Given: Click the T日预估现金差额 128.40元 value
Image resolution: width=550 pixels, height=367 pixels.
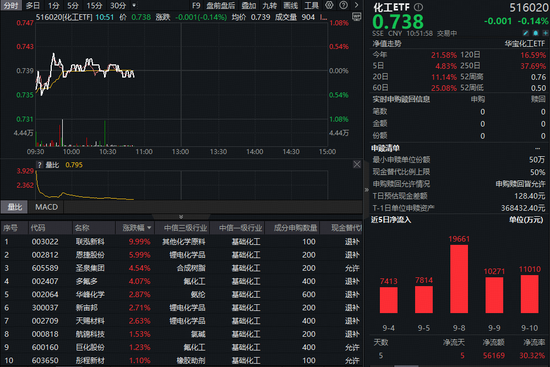Looking at the screenshot, I should tap(529, 196).
